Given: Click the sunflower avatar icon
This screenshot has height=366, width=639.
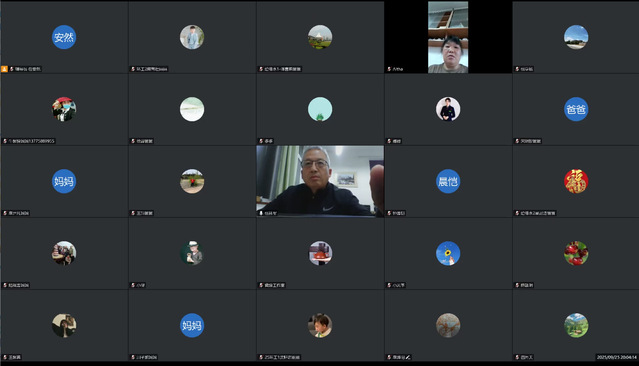Looking at the screenshot, I should click(x=448, y=253).
